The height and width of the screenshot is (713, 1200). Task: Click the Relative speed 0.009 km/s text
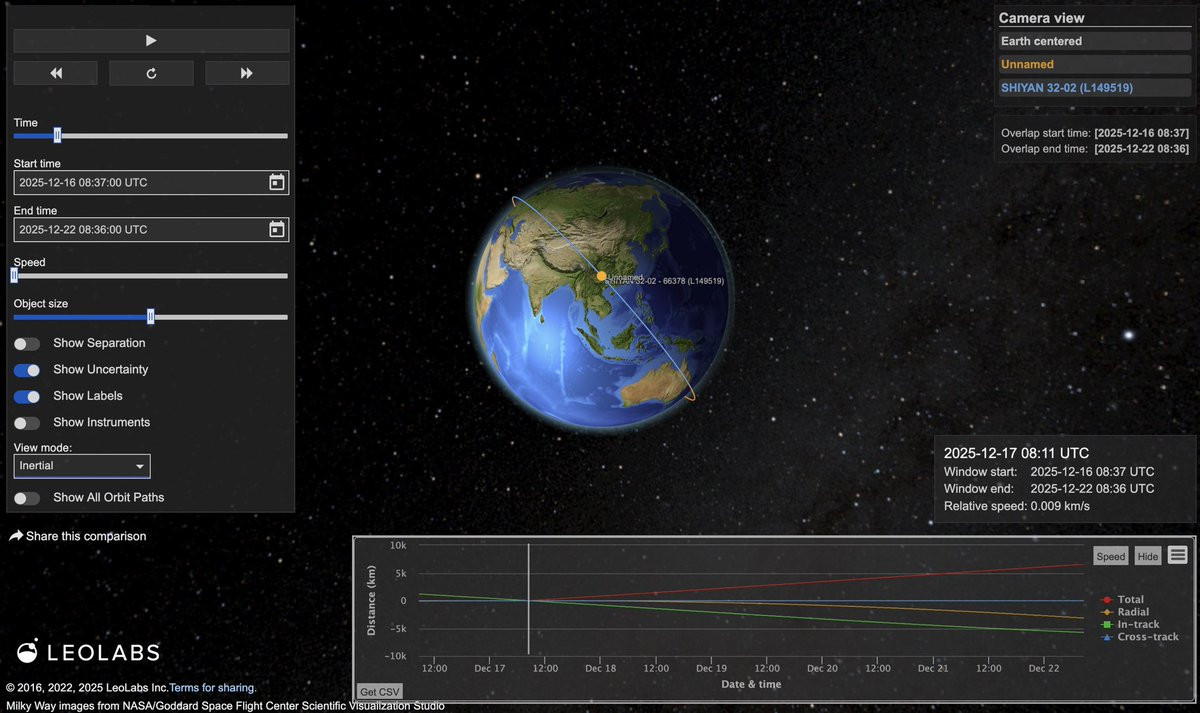(1017, 506)
